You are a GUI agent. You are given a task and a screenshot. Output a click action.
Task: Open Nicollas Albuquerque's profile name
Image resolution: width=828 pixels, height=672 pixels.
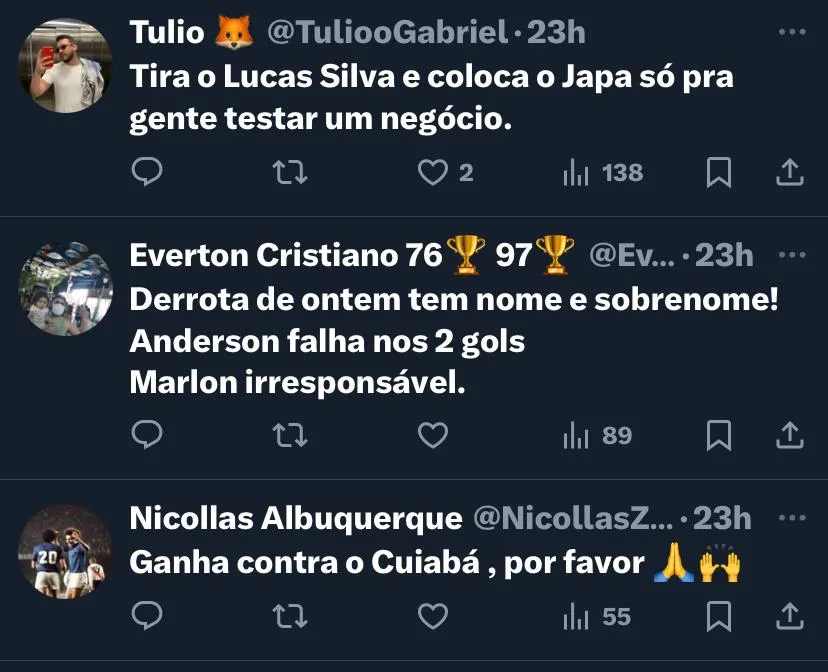pos(296,518)
